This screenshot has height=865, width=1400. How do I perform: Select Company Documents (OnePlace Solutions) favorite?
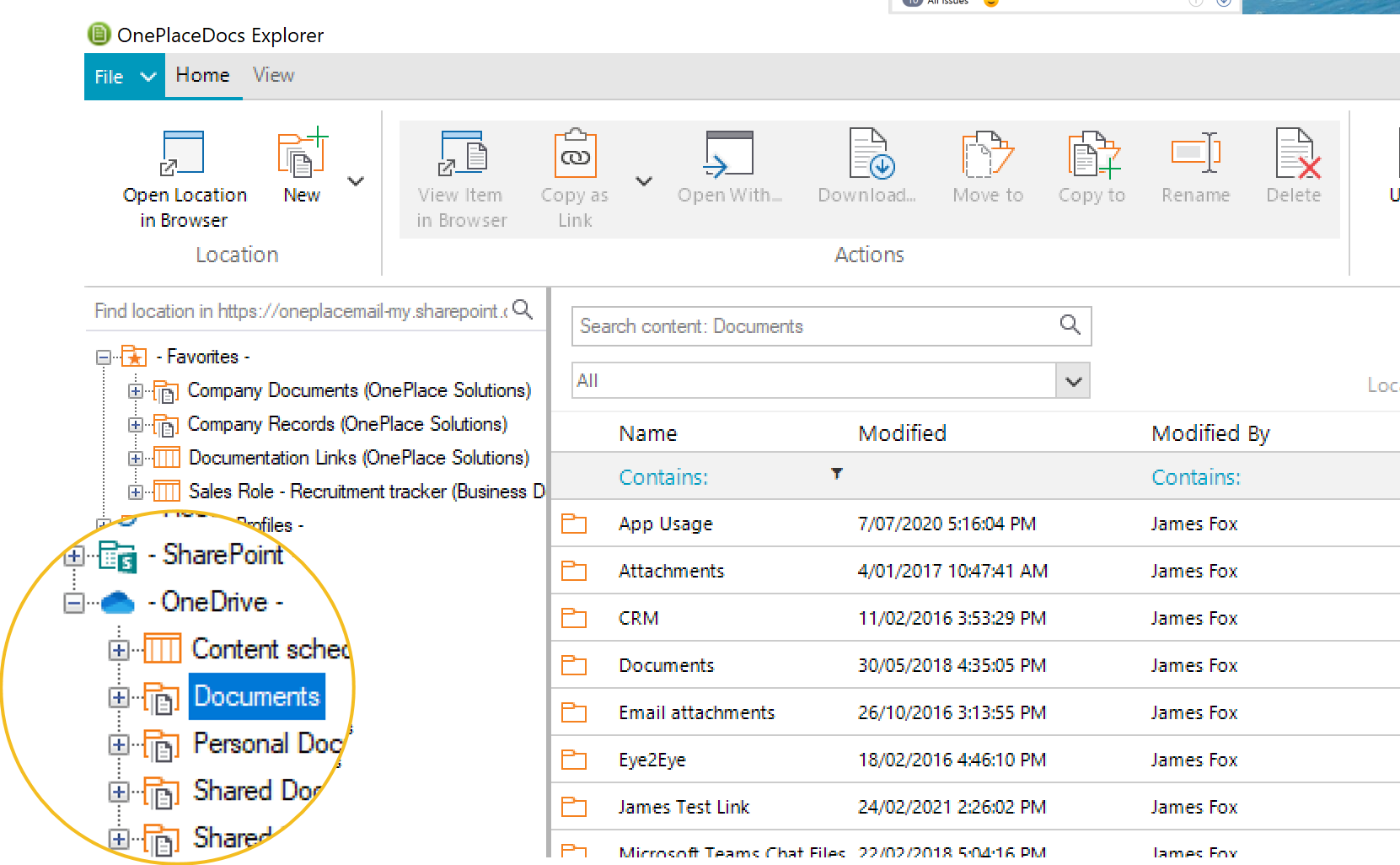tap(359, 390)
